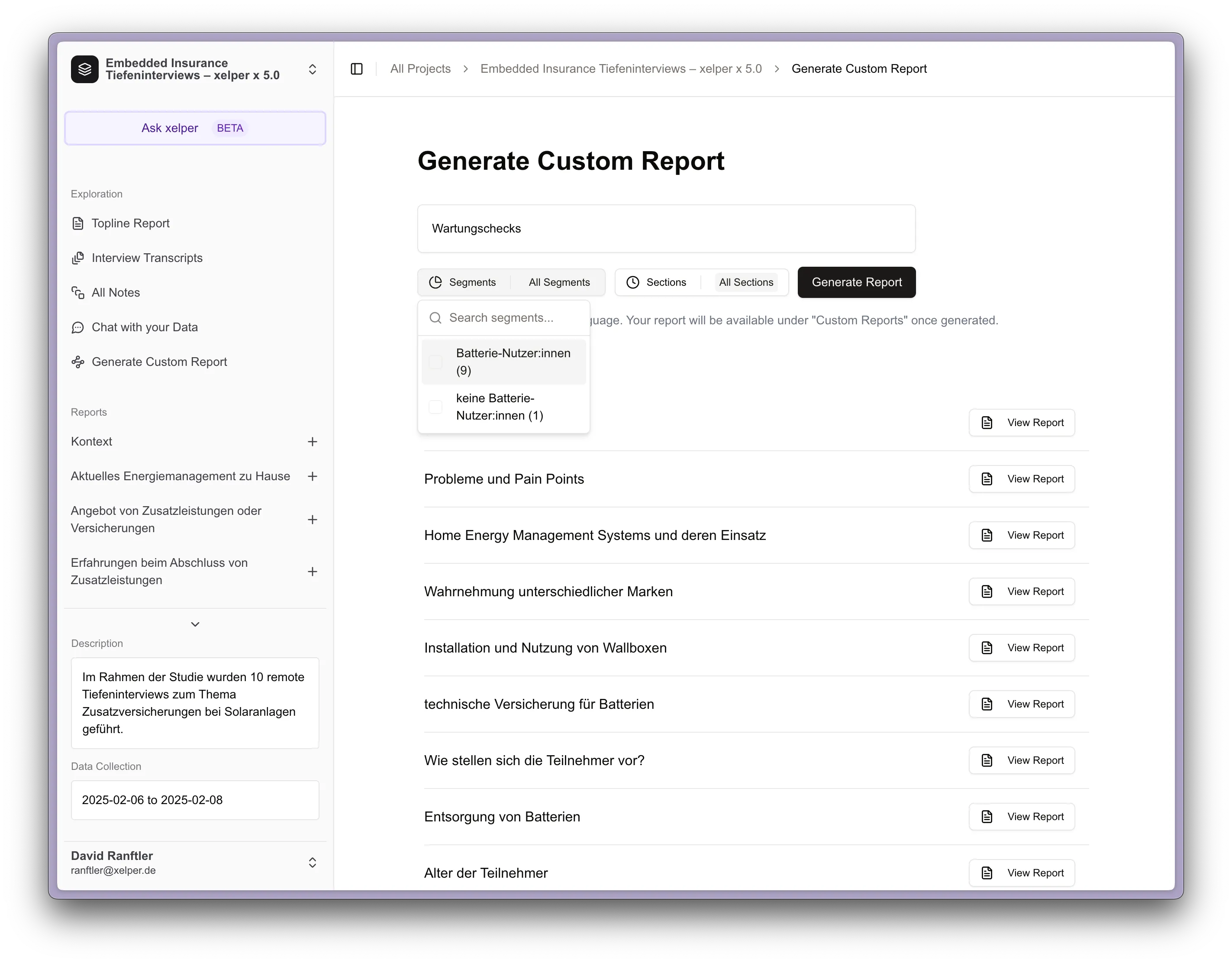1232x963 pixels.
Task: Expand the Kontext report section with the plus
Action: (313, 442)
